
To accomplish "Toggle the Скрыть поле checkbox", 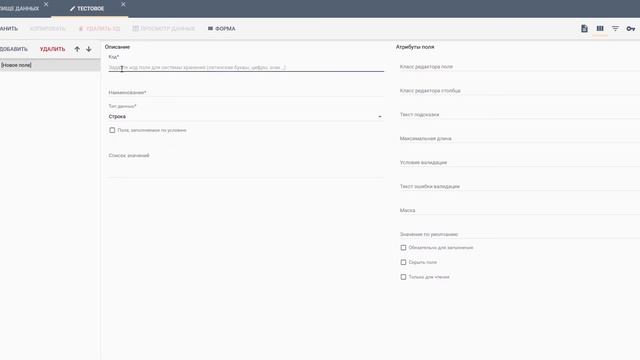I will point(403,262).
